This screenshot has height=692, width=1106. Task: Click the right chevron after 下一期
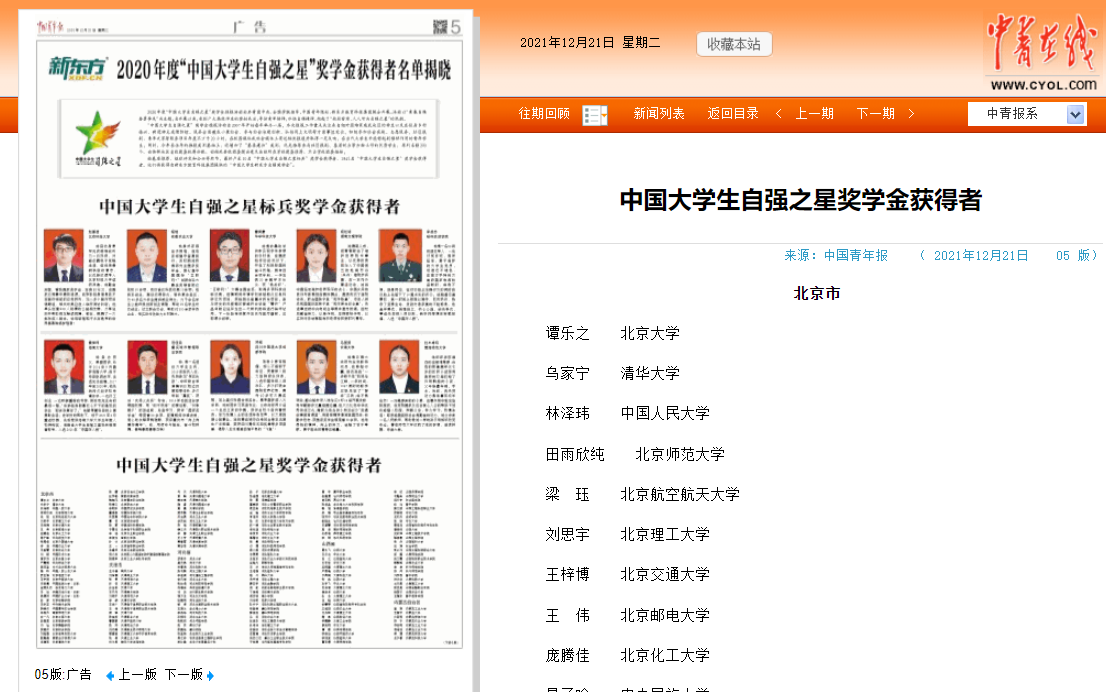click(910, 114)
